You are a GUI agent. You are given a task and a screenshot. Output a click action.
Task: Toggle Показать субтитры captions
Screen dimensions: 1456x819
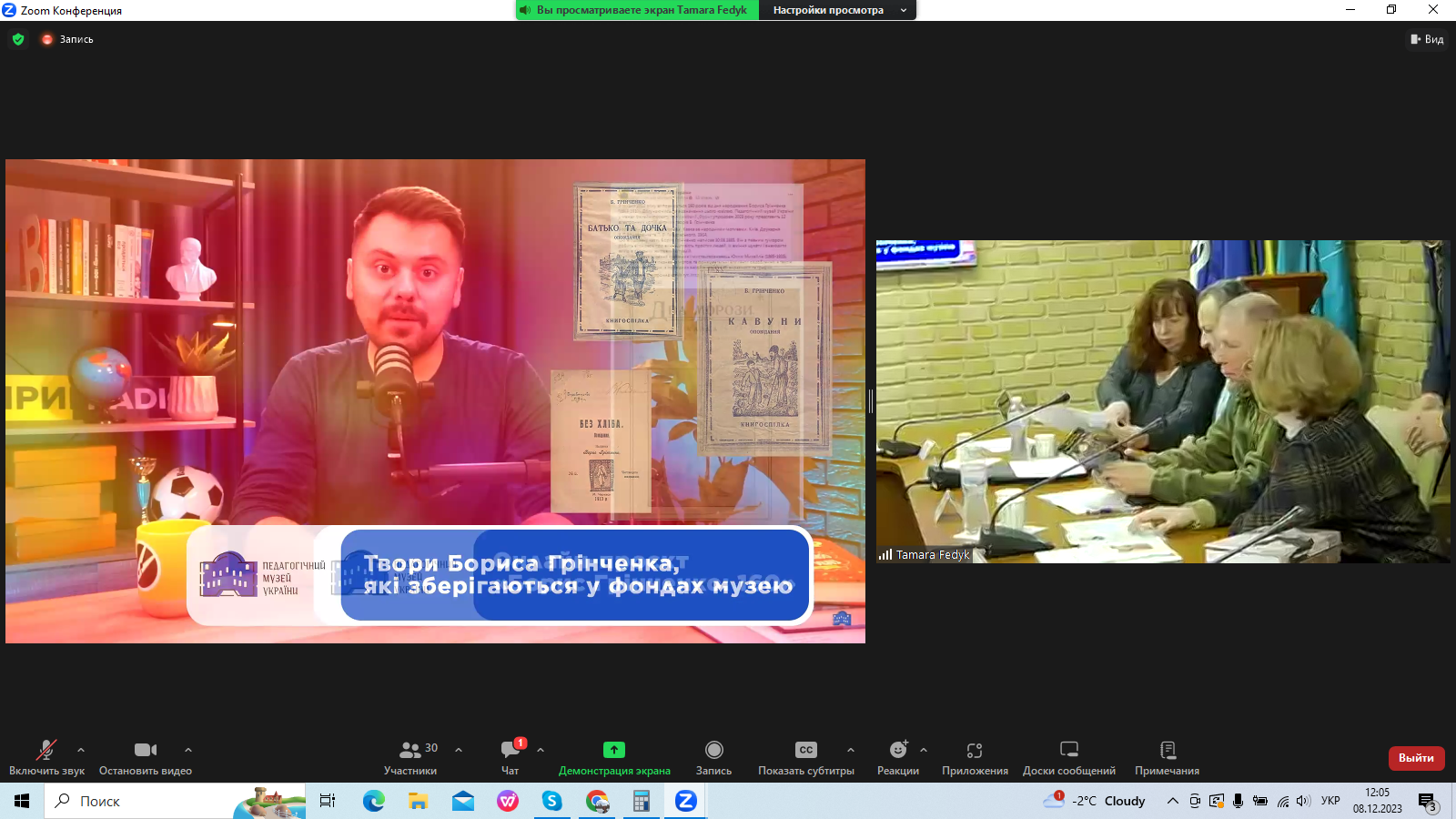(x=805, y=757)
